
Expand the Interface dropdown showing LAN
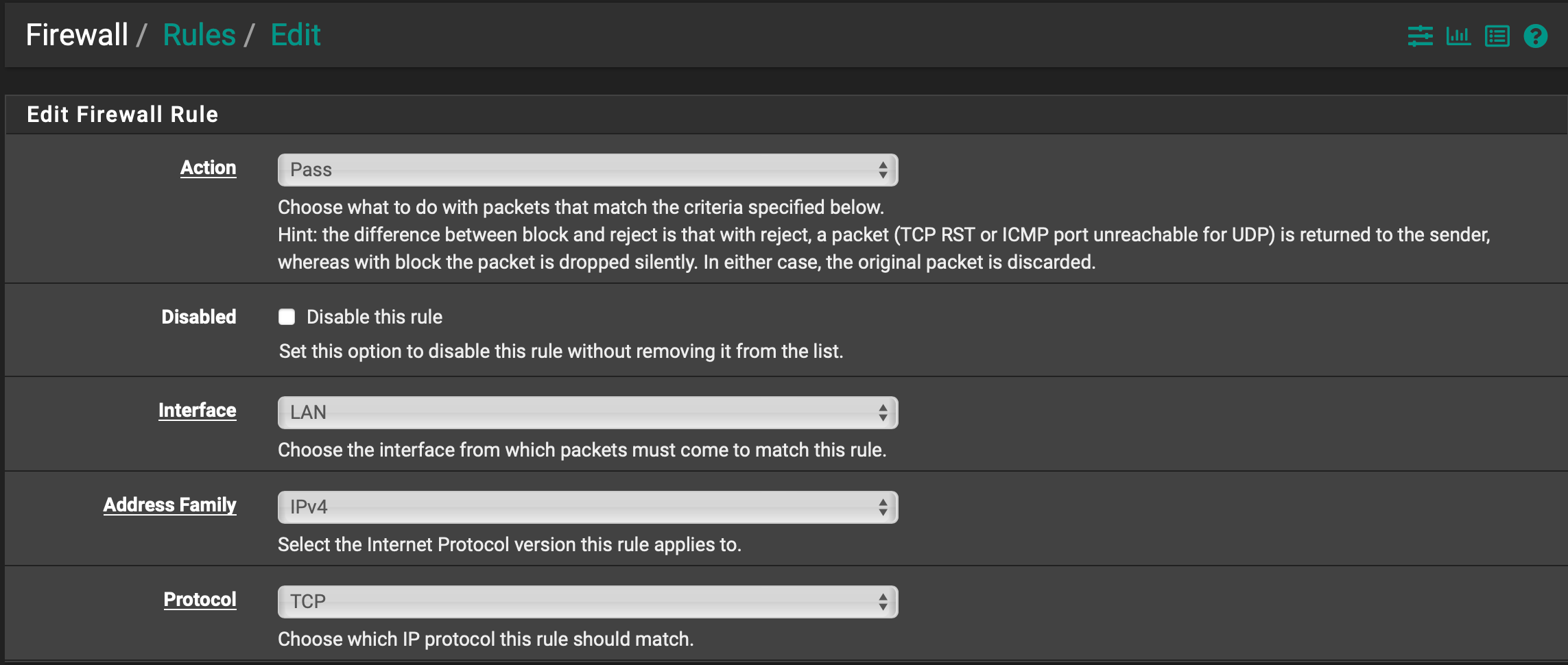coord(588,413)
